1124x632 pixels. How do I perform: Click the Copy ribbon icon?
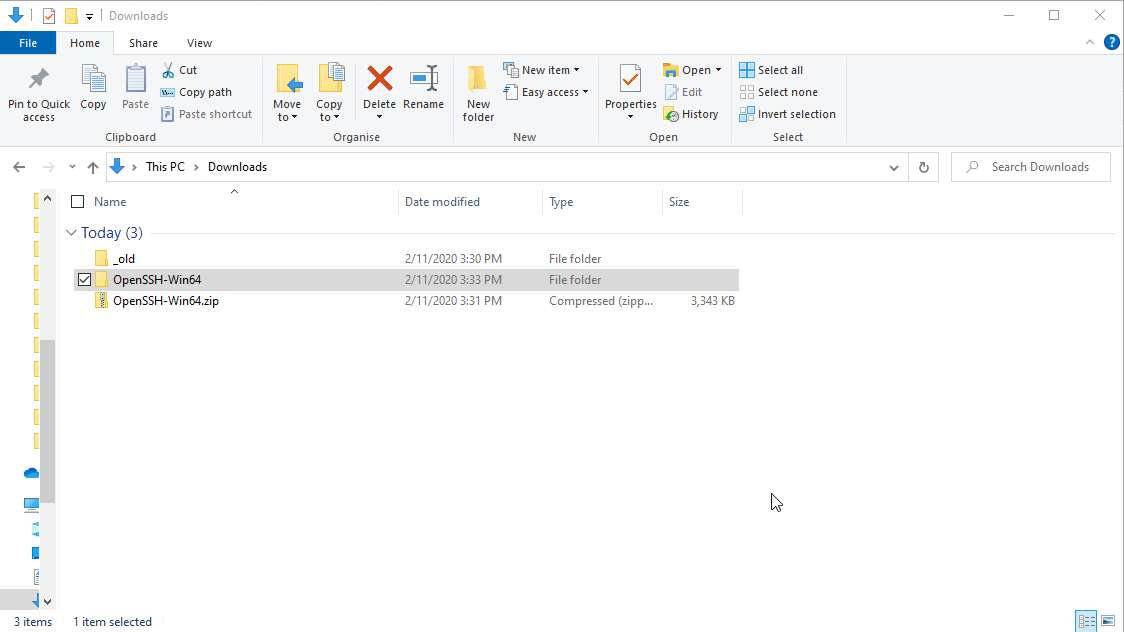(x=93, y=87)
